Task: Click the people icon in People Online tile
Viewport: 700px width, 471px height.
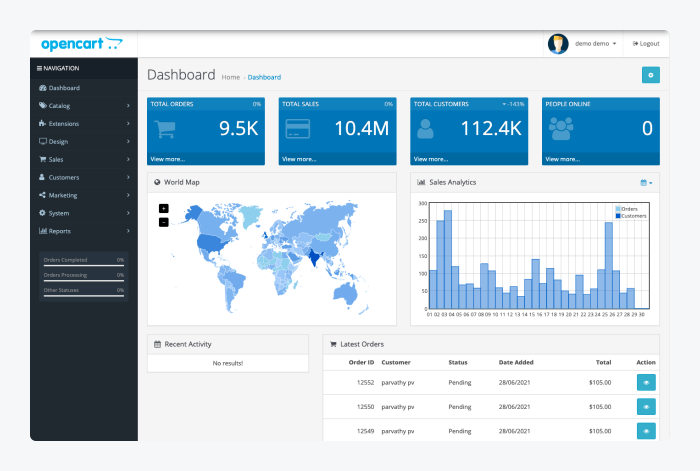Action: pos(561,129)
